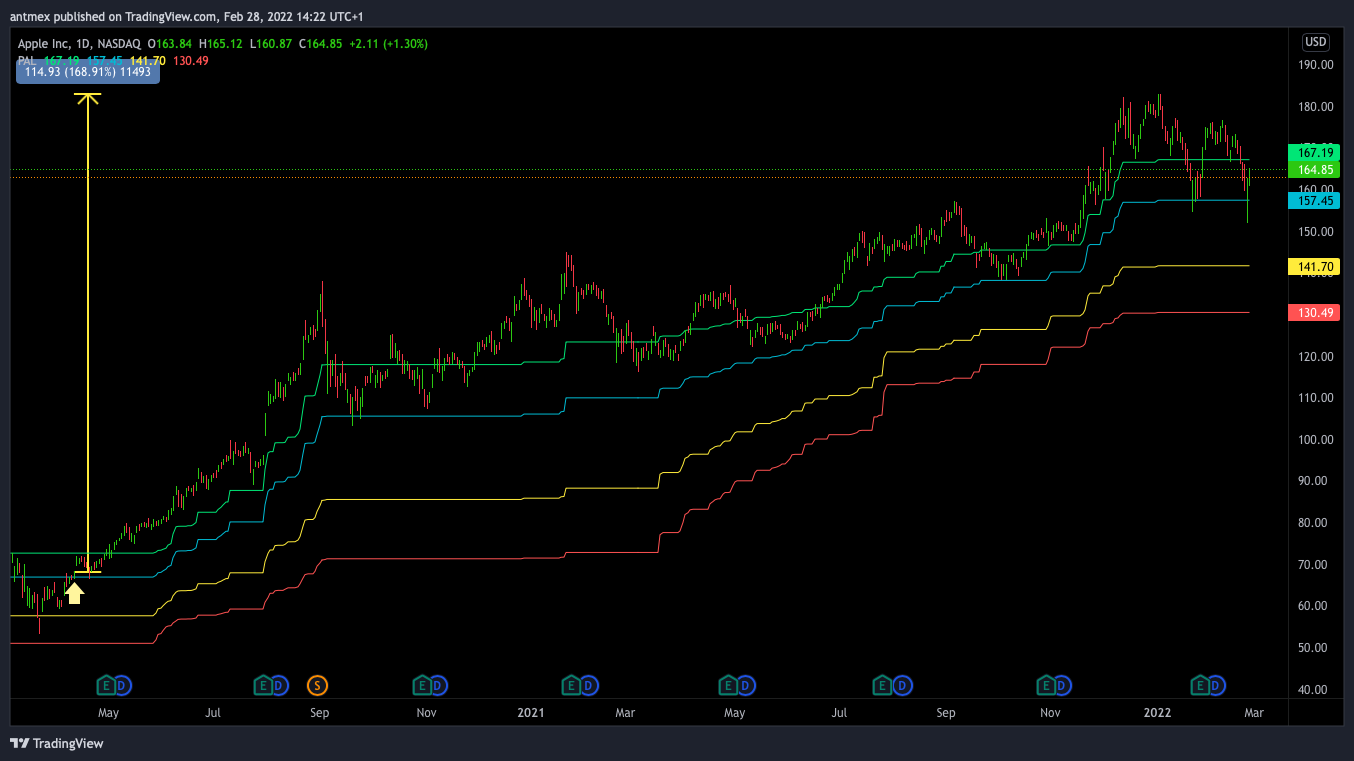Image resolution: width=1354 pixels, height=761 pixels.
Task: Open the USD currency selector
Action: click(1315, 42)
